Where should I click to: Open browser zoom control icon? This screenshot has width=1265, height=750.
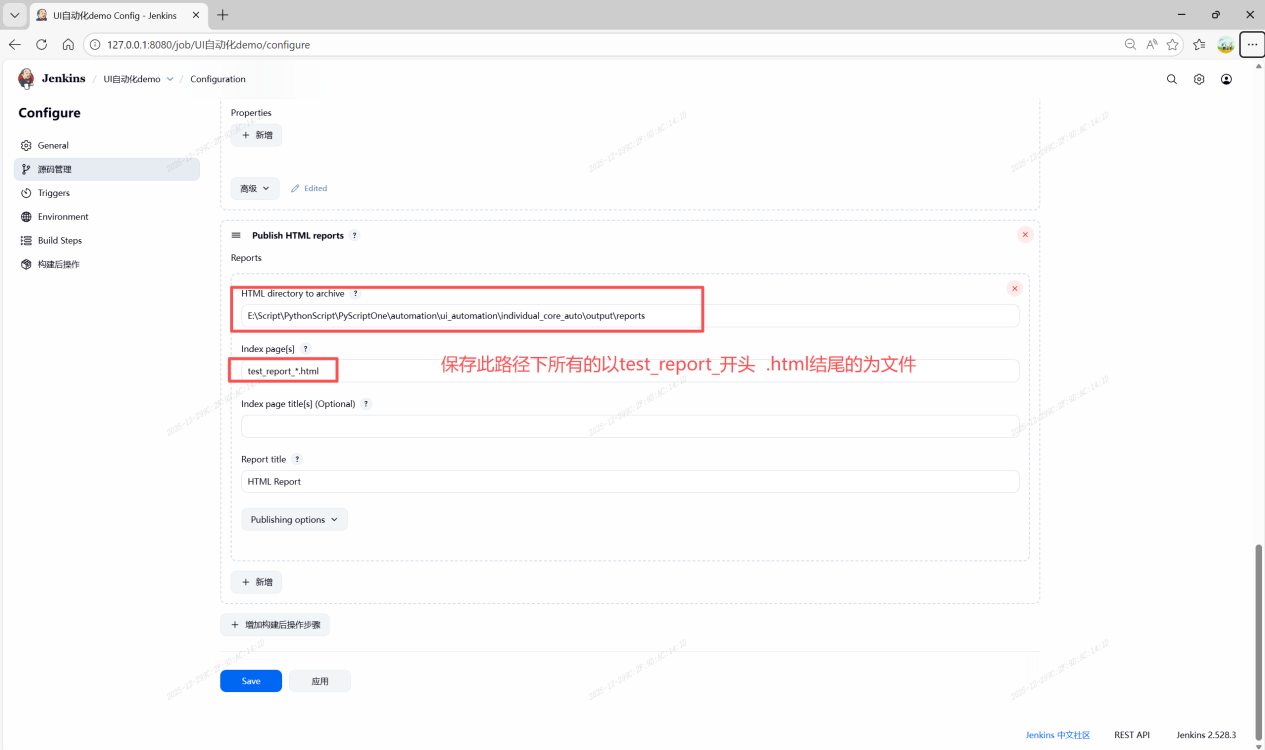[x=1130, y=45]
